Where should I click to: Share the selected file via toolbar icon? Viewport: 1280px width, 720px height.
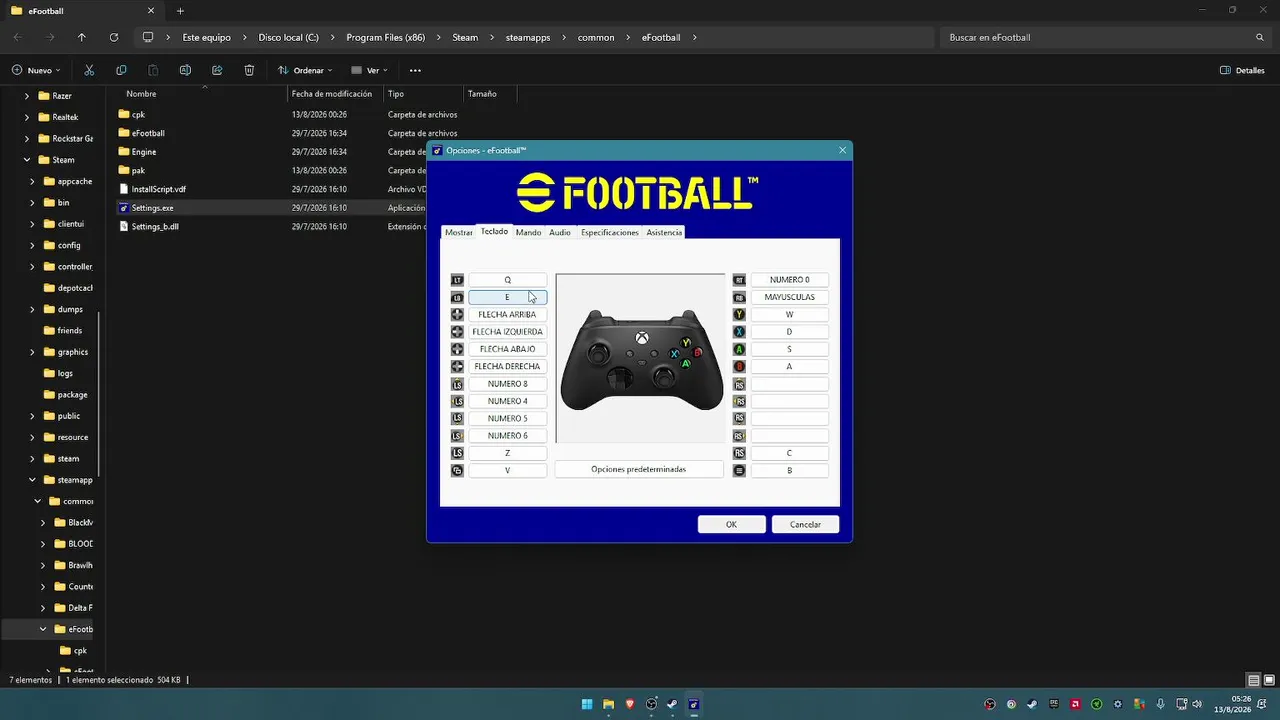click(217, 70)
